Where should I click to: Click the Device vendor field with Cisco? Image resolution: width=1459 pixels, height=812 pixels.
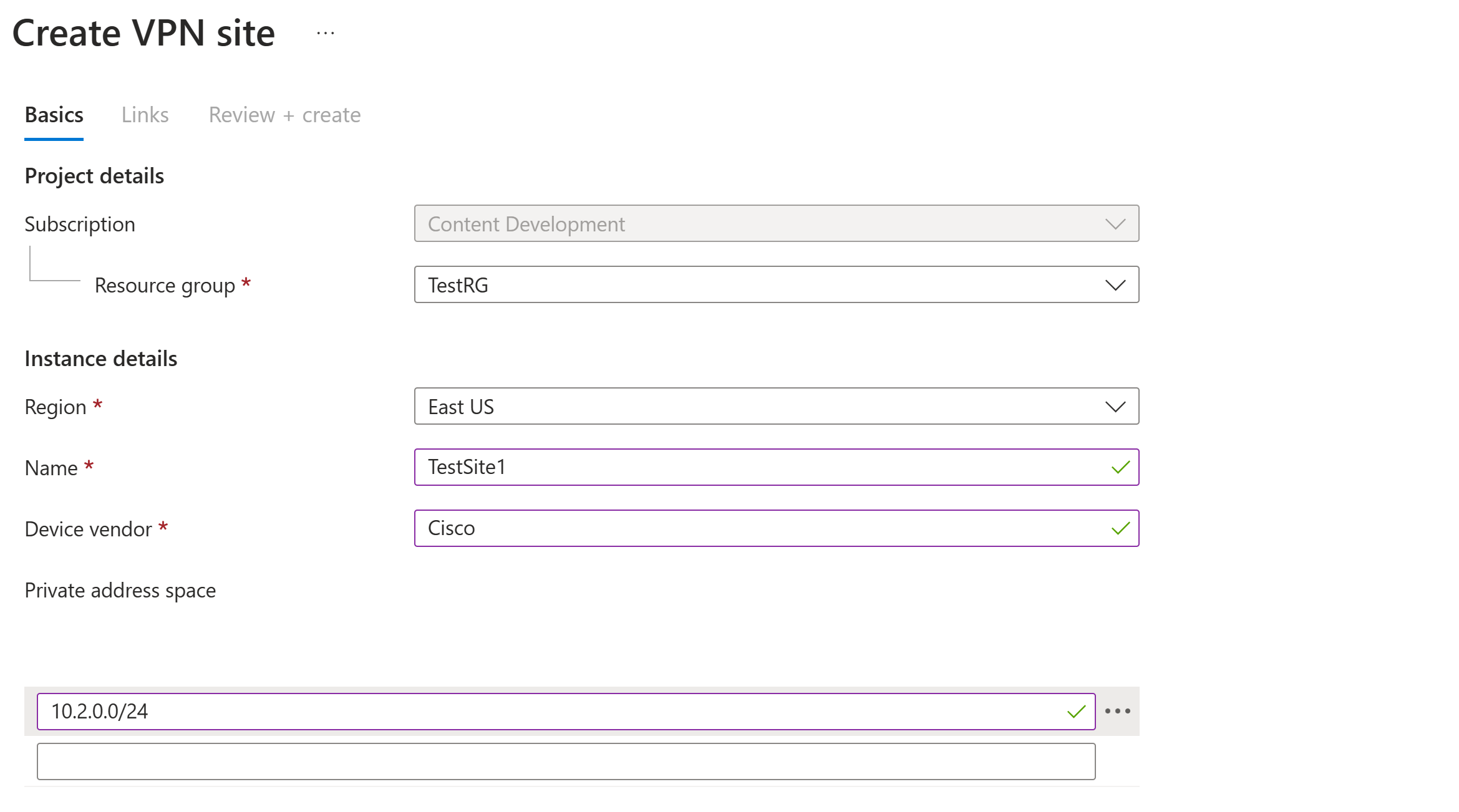tap(749, 528)
